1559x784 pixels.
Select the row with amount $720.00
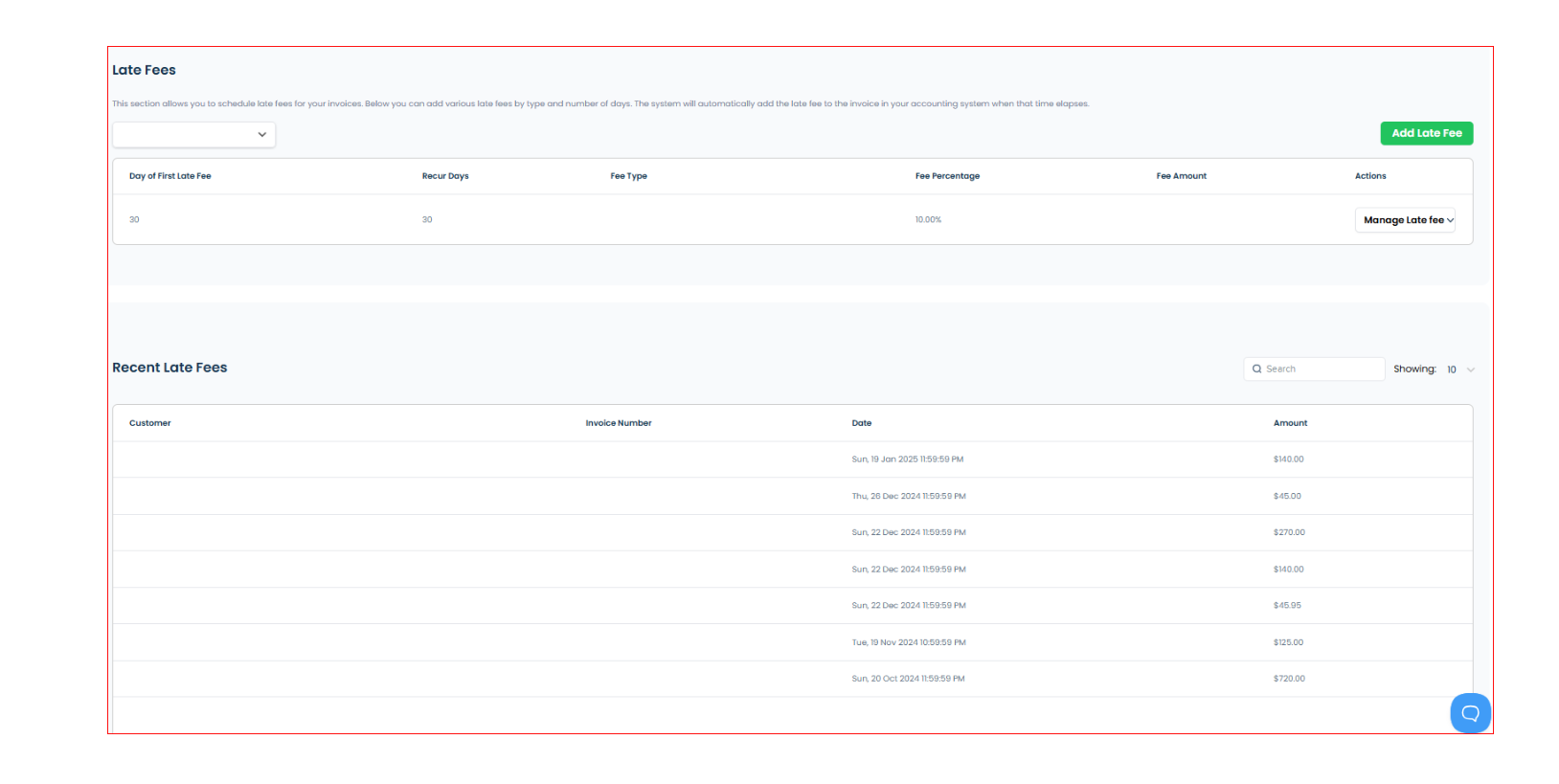[793, 679]
